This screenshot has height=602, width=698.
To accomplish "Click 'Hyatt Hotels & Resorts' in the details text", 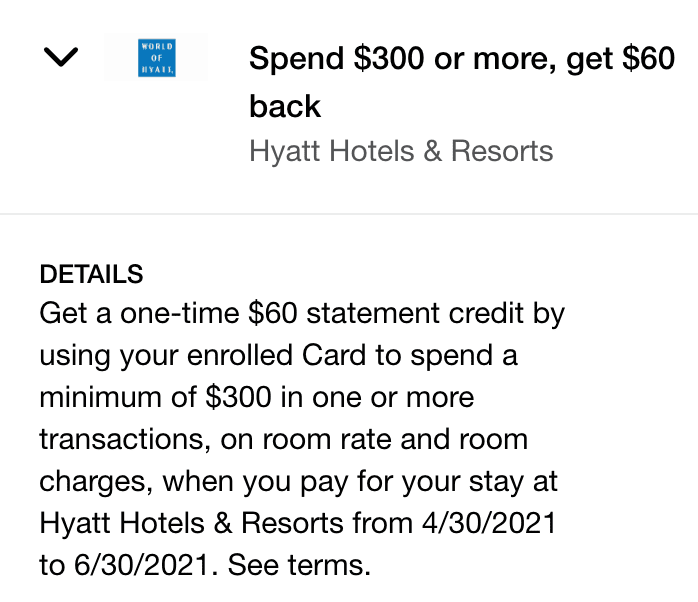I will click(191, 523).
